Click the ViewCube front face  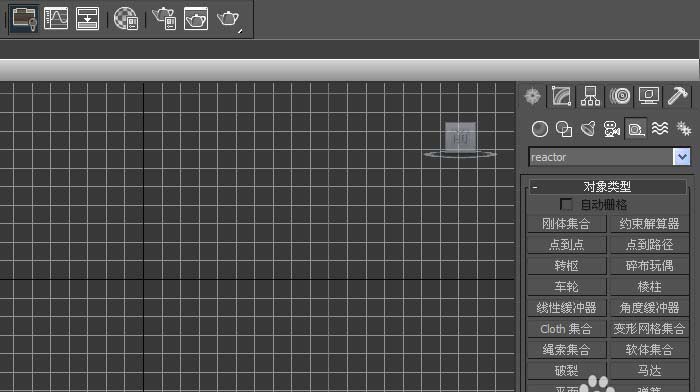click(460, 137)
